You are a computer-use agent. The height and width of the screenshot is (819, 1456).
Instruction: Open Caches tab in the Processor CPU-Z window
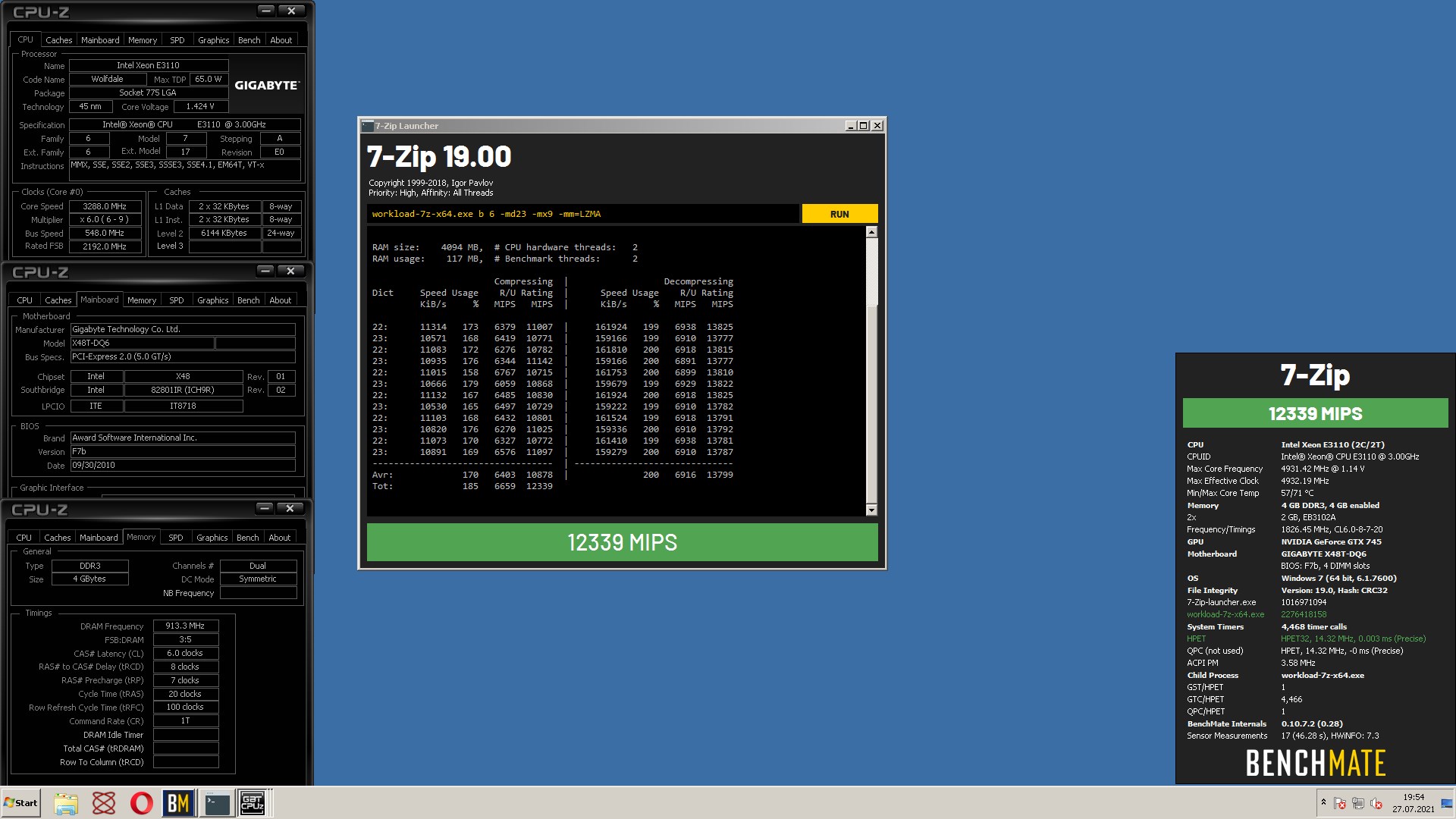click(x=58, y=40)
